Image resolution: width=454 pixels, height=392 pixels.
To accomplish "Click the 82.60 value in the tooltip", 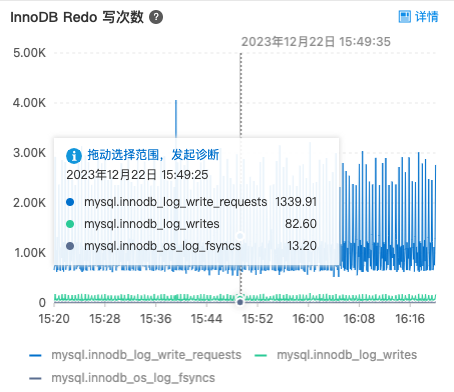I will [x=301, y=224].
